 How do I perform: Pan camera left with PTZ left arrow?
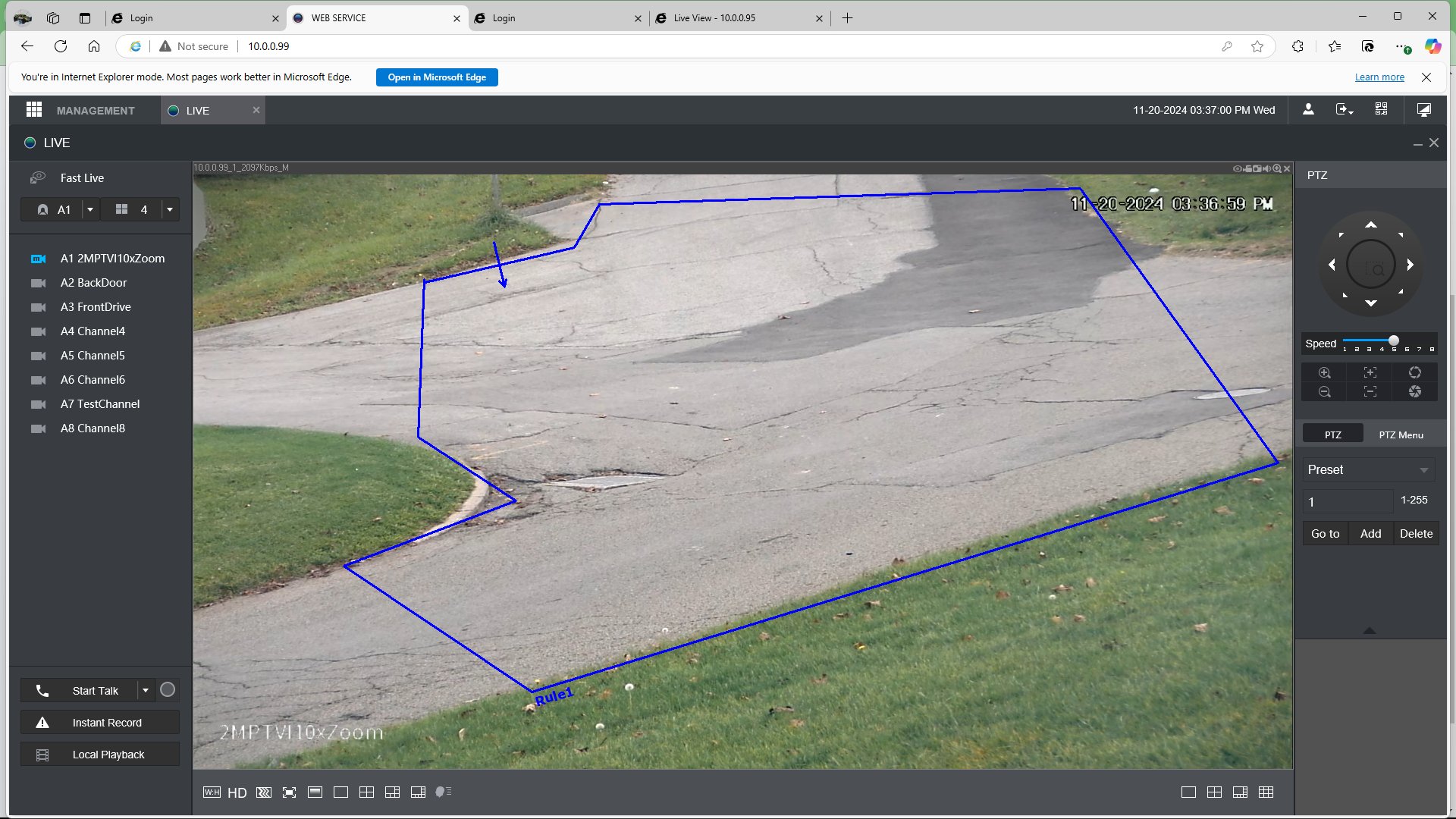coord(1332,265)
